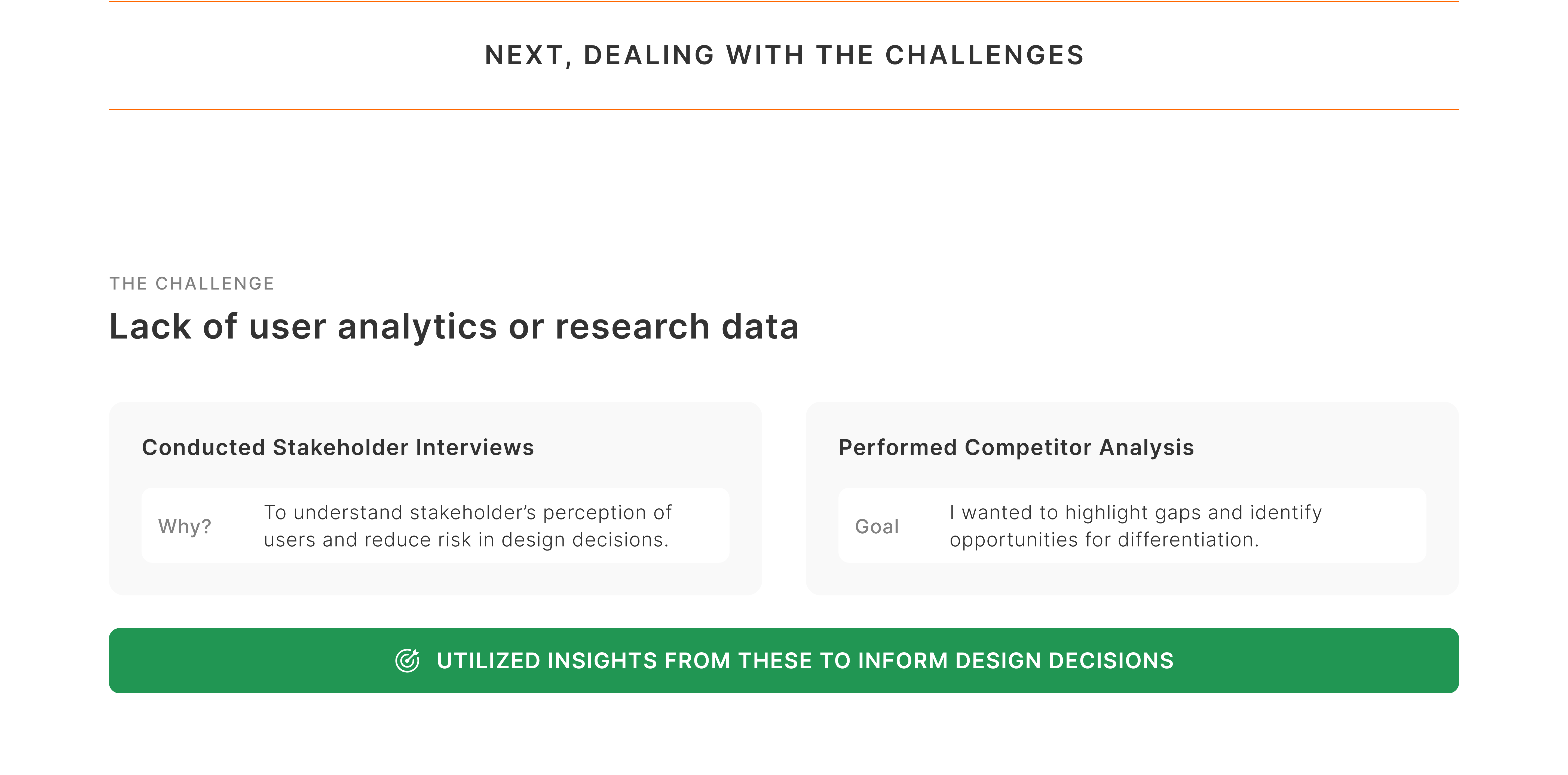Select the small 'THE CHALLENGE' label
The image size is (1568, 775).
tap(192, 284)
